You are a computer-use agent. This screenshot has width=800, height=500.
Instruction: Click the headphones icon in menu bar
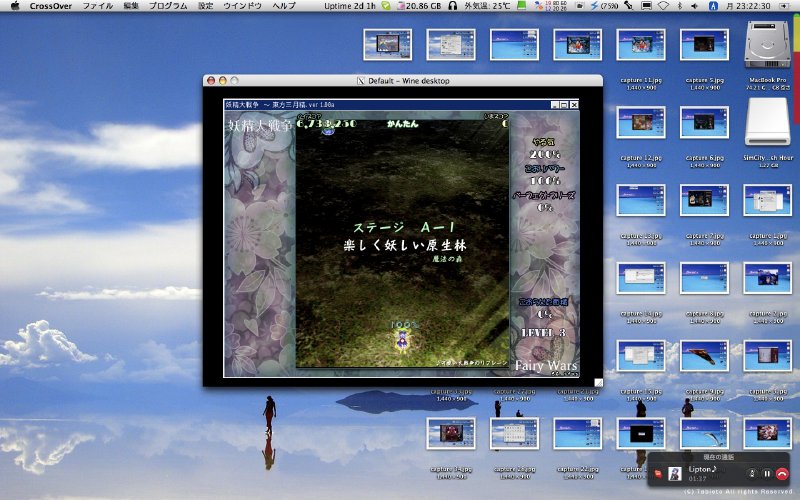click(x=453, y=6)
